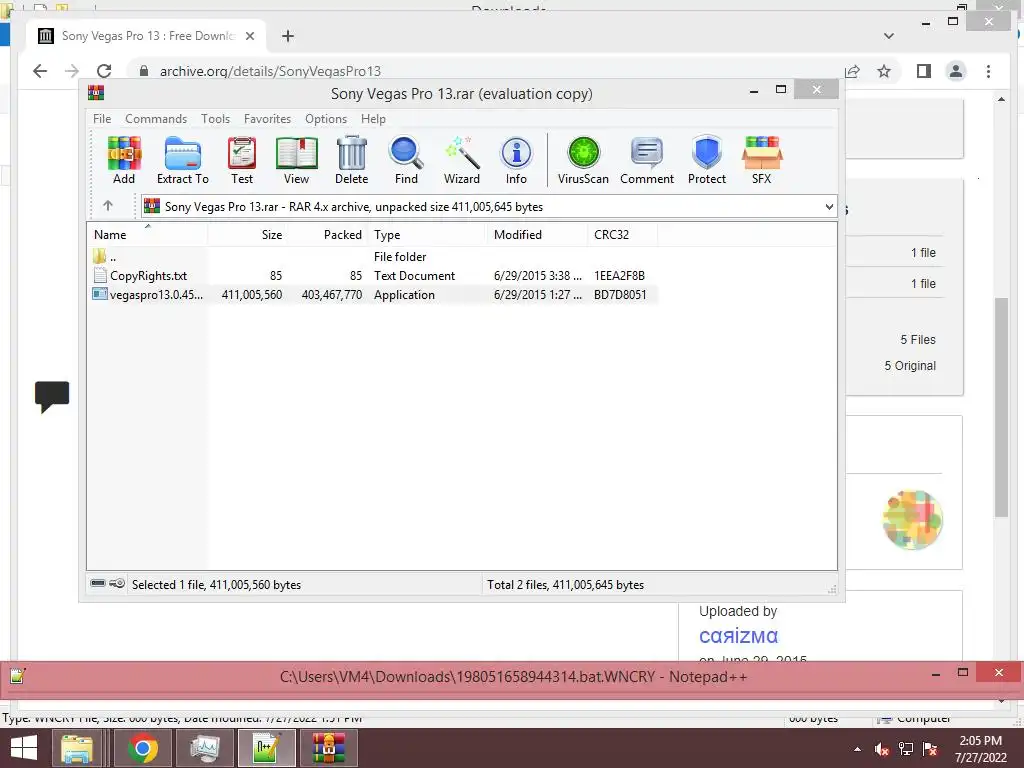Image resolution: width=1024 pixels, height=768 pixels.
Task: Click the Add toolbar icon in WinRAR
Action: tap(124, 160)
